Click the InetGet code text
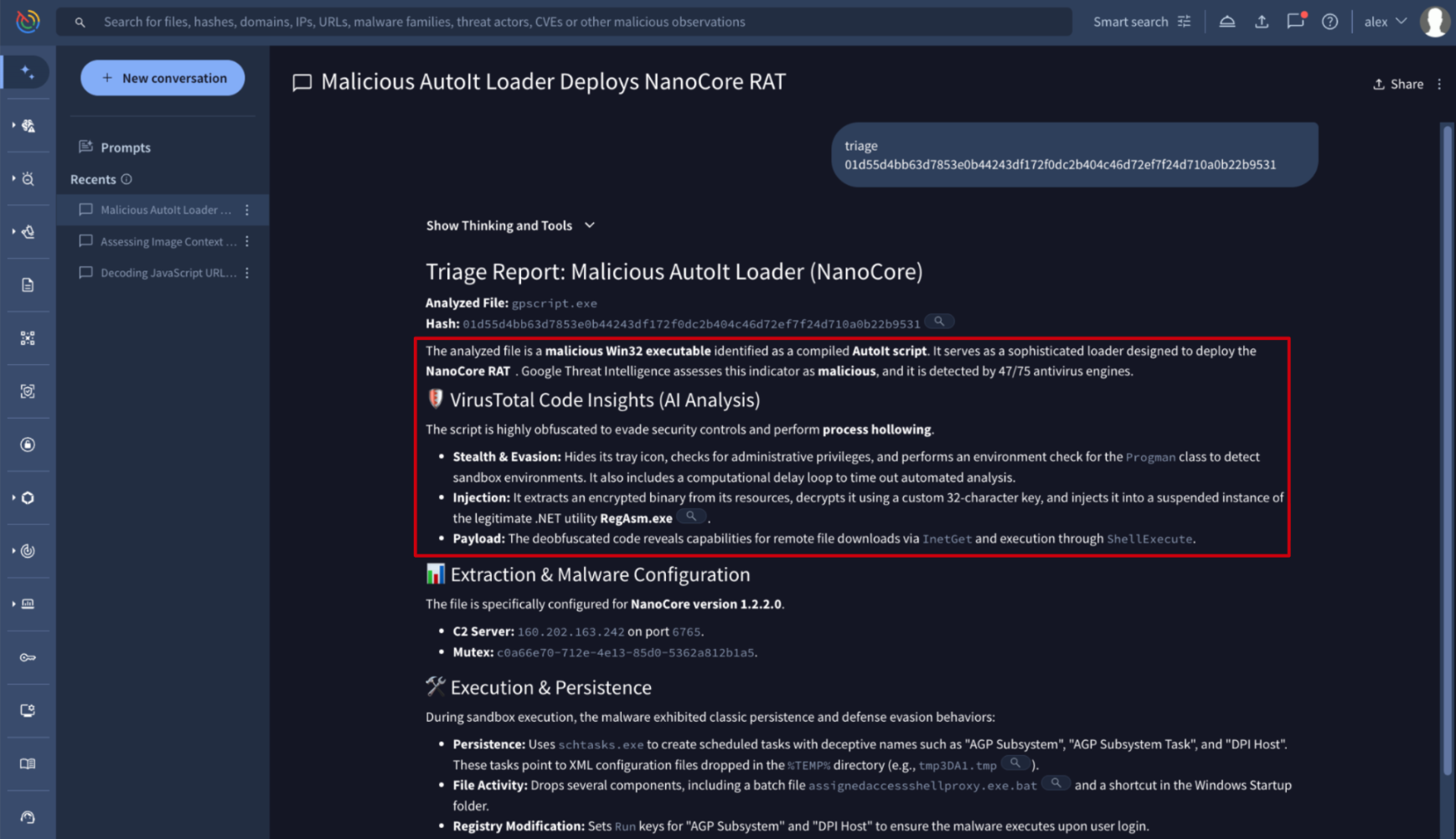This screenshot has height=839, width=1456. pyautogui.click(x=947, y=539)
